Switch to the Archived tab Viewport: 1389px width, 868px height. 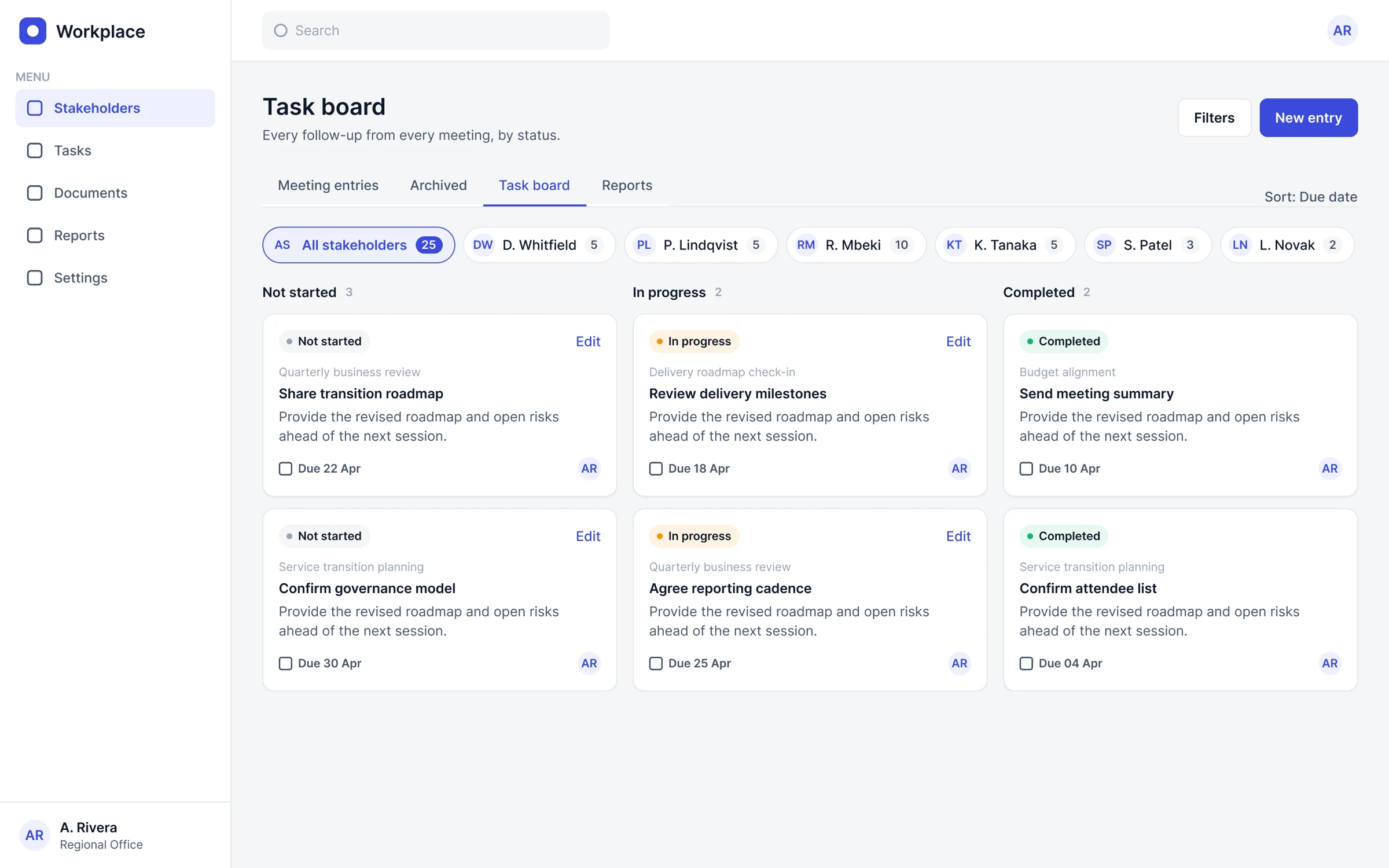click(438, 185)
